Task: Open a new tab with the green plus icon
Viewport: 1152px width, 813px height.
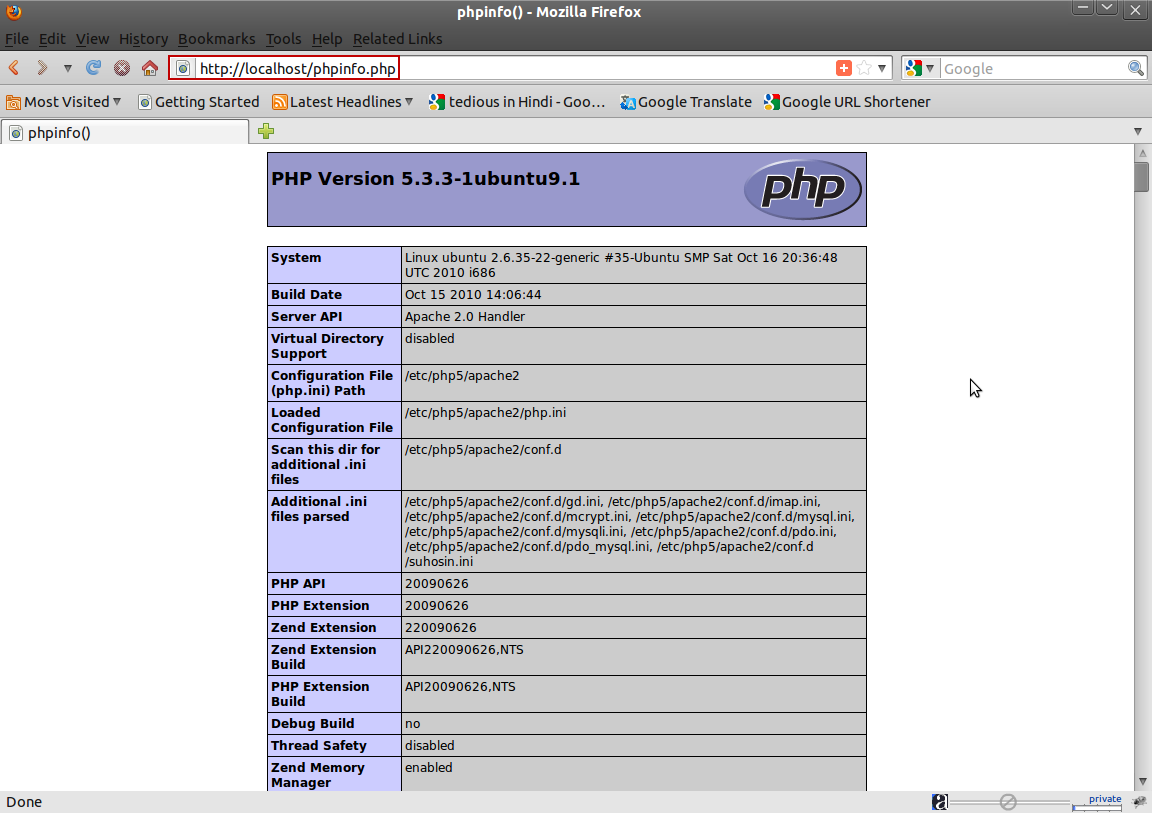Action: click(x=265, y=131)
